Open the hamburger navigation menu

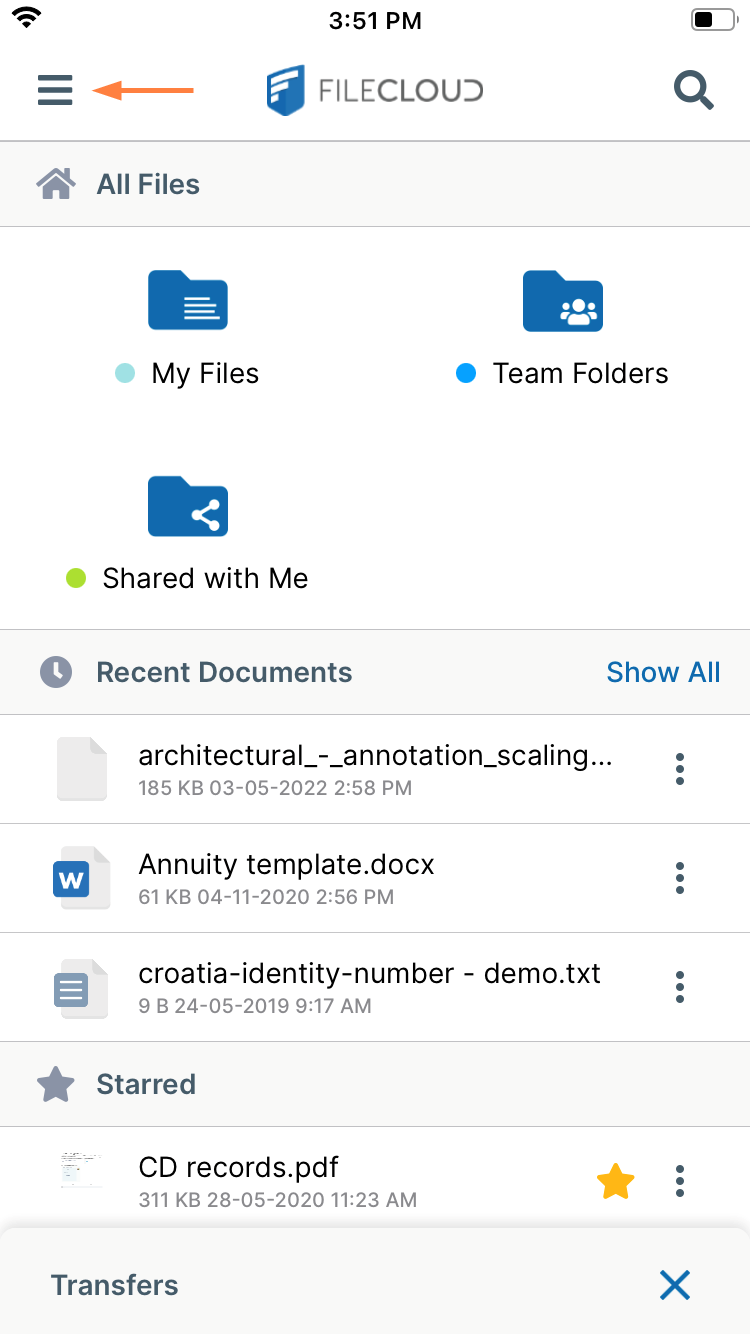pyautogui.click(x=55, y=90)
